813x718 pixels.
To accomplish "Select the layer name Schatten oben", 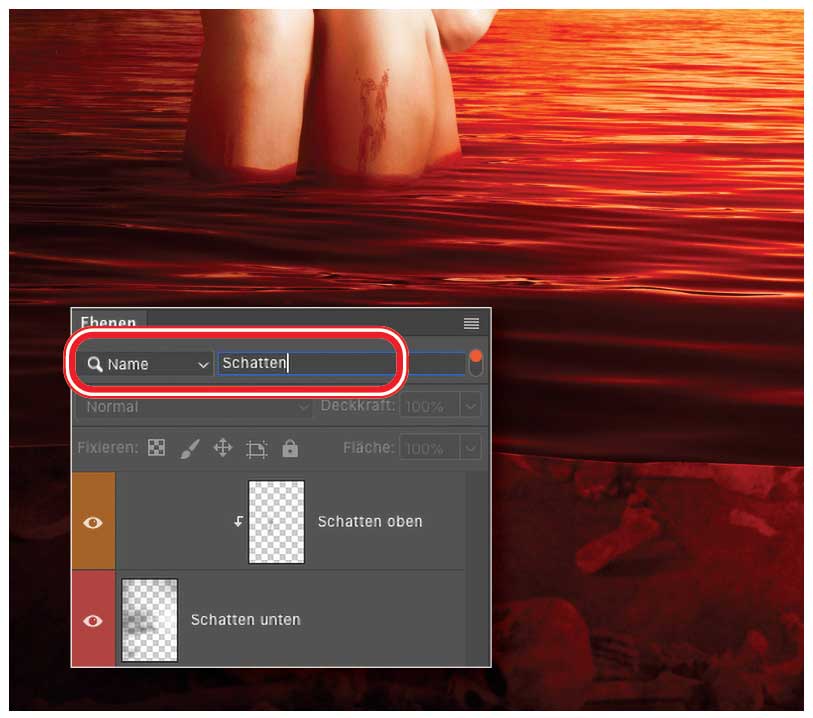I will click(370, 522).
